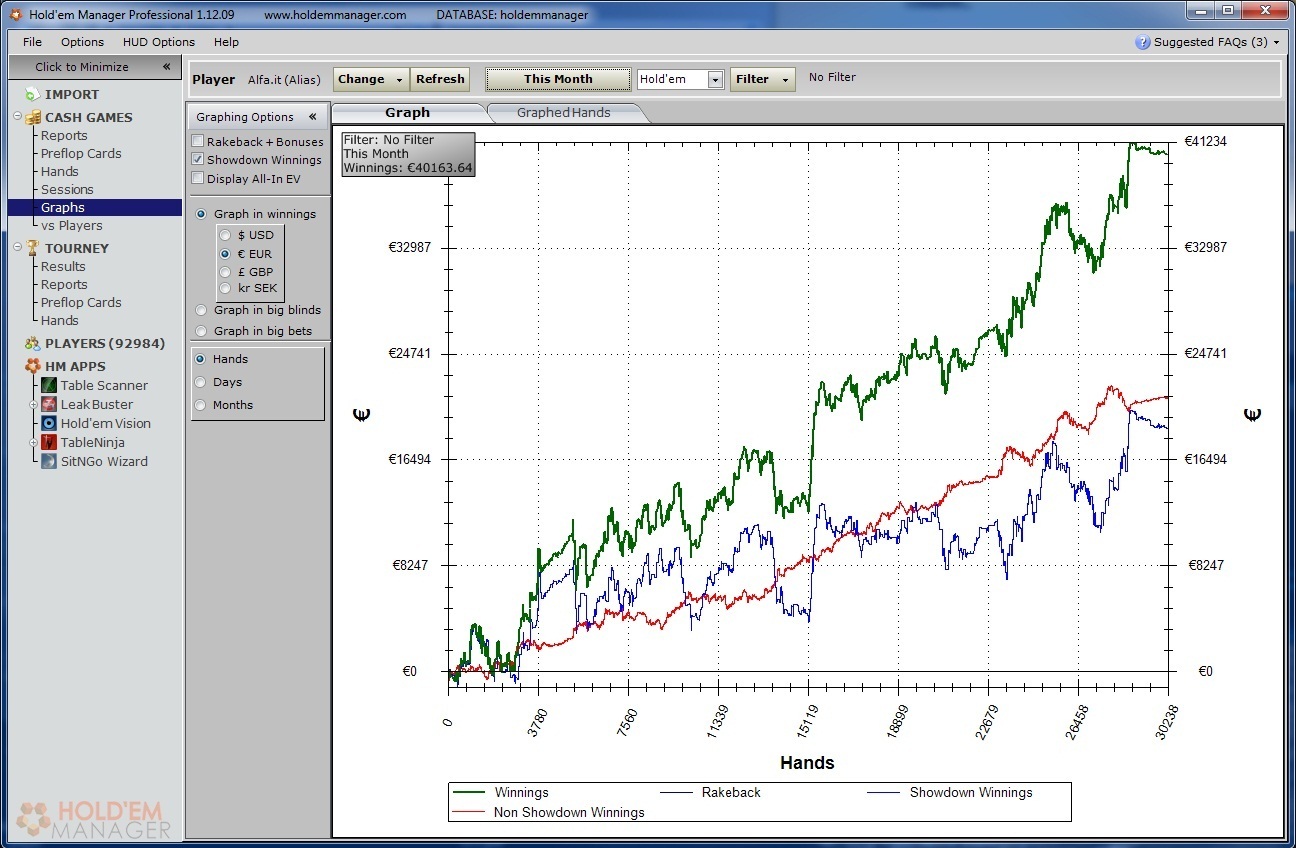Expand the TableNinja tree node
The image size is (1296, 848).
coord(34,442)
